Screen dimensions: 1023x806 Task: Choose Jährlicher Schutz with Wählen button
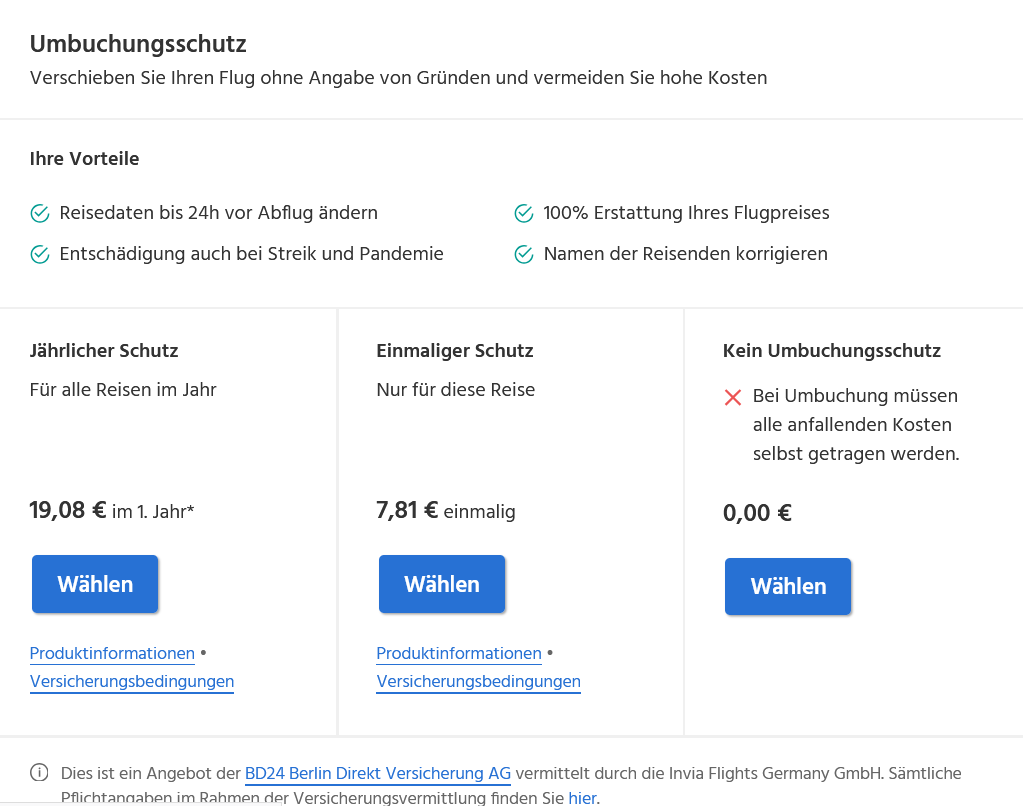pyautogui.click(x=95, y=584)
